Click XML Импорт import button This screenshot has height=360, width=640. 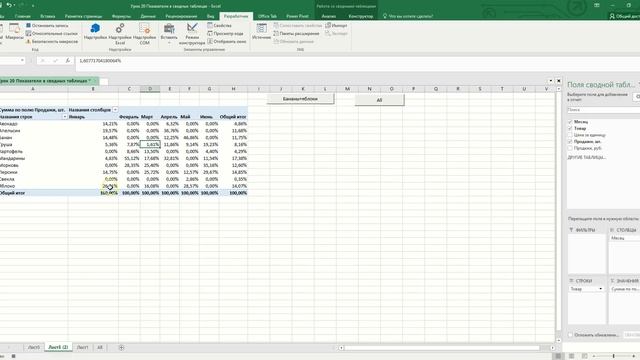[336, 25]
